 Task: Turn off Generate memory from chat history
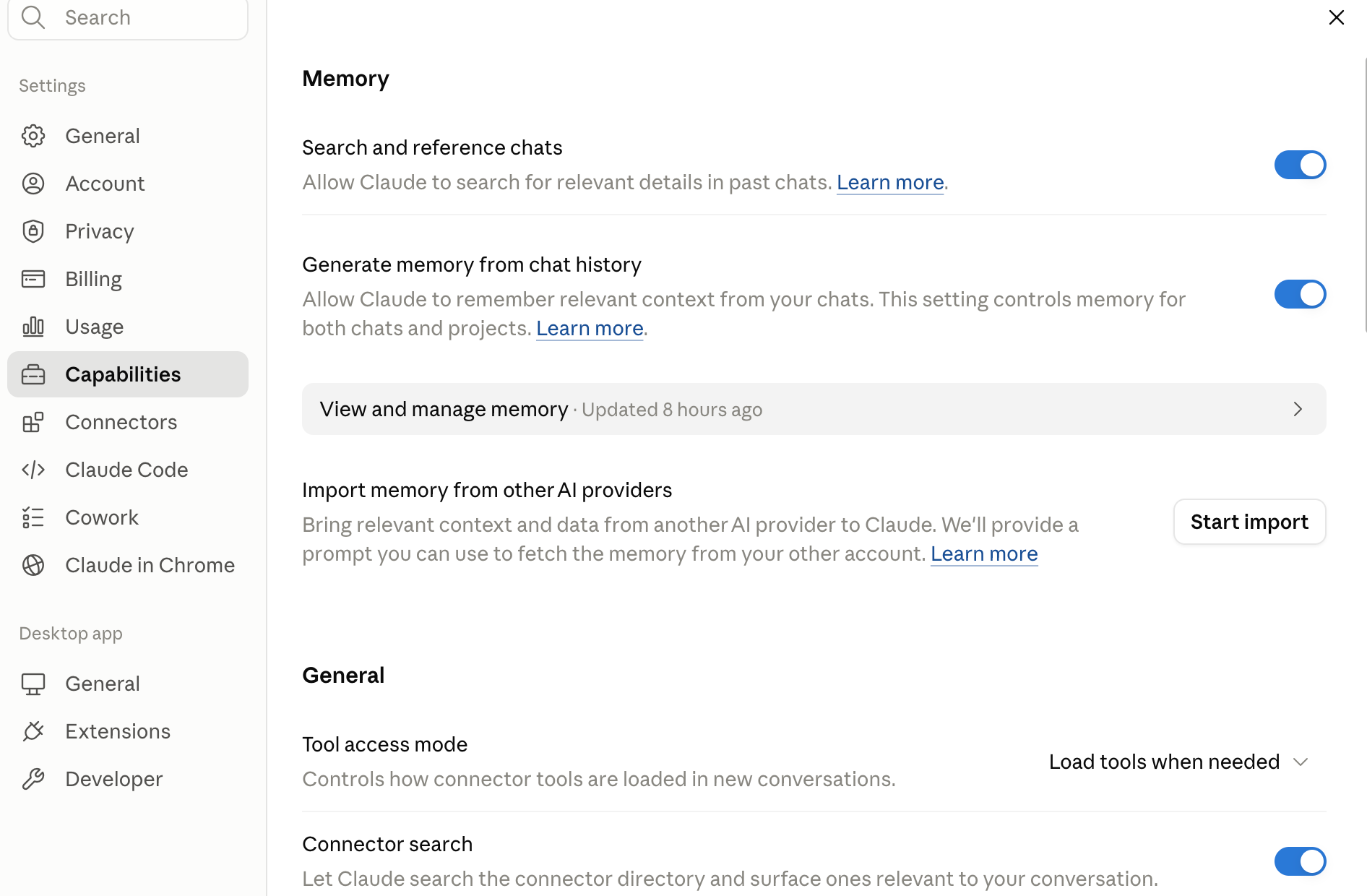point(1301,294)
